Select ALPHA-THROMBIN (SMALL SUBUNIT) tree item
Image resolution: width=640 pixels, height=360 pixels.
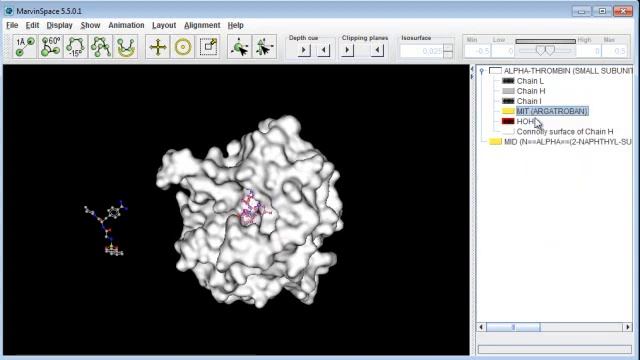coord(568,71)
